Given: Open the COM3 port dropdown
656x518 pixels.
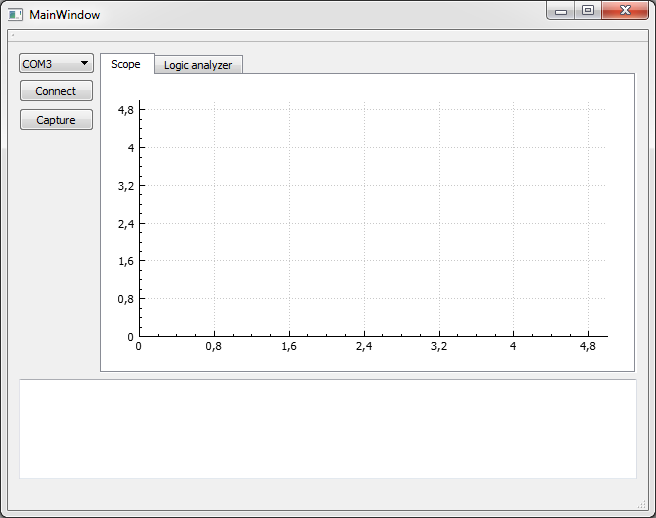Looking at the screenshot, I should point(56,64).
